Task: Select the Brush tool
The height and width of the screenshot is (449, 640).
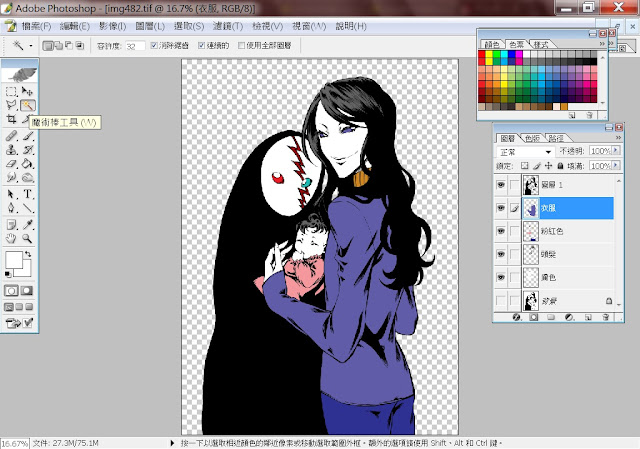Action: click(27, 136)
